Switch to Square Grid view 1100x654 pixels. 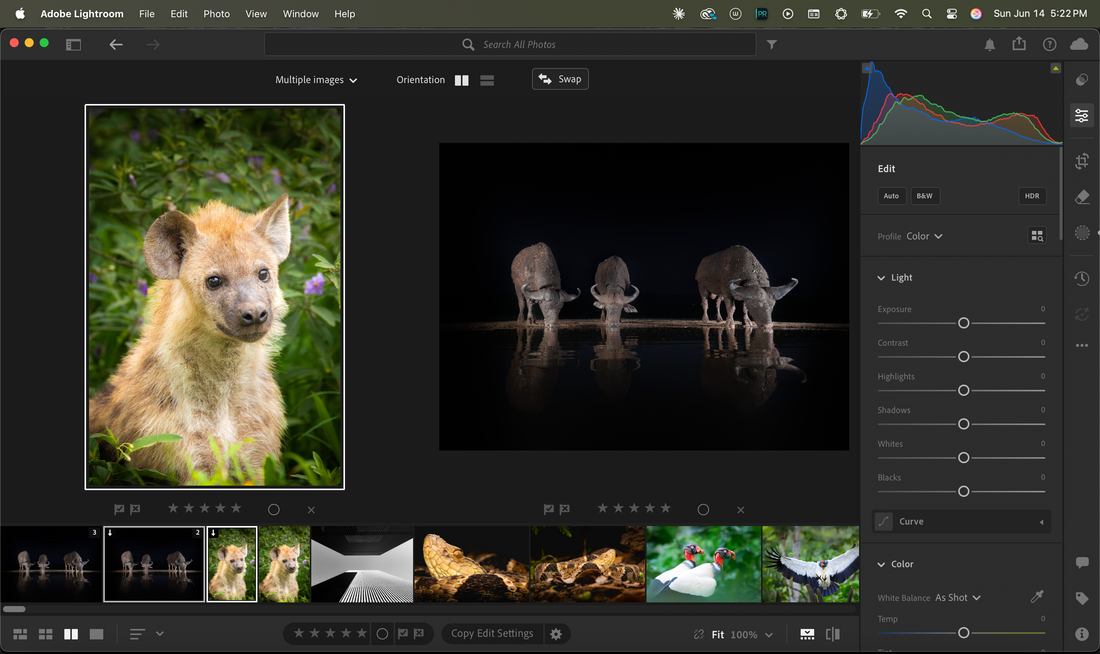coord(46,634)
